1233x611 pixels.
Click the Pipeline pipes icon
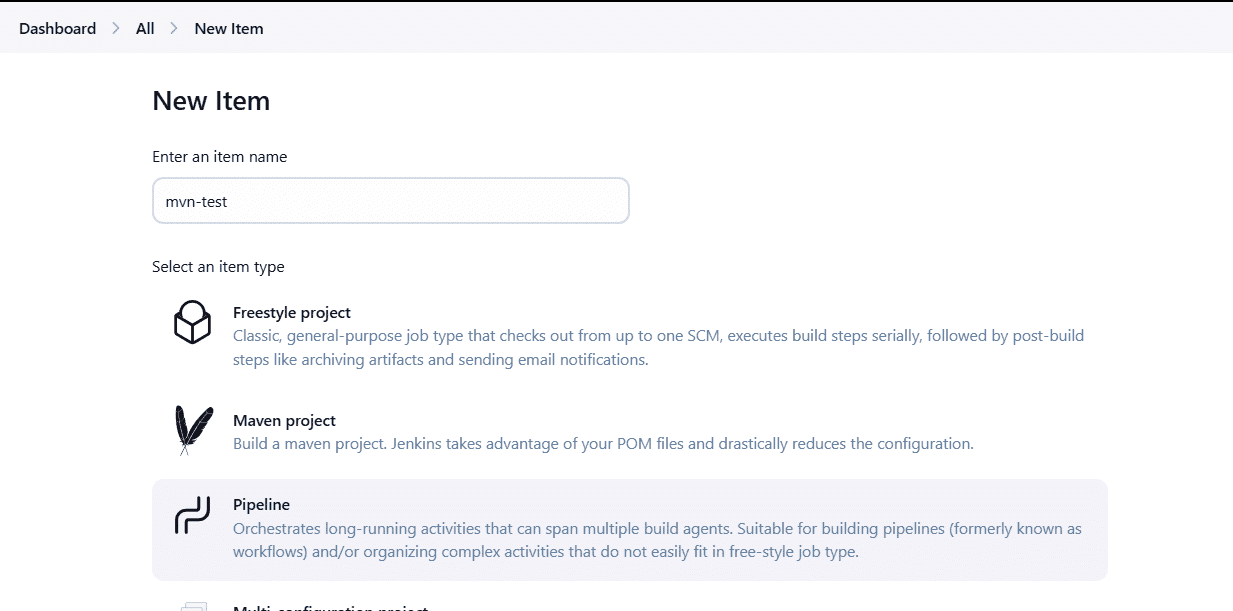(x=192, y=515)
